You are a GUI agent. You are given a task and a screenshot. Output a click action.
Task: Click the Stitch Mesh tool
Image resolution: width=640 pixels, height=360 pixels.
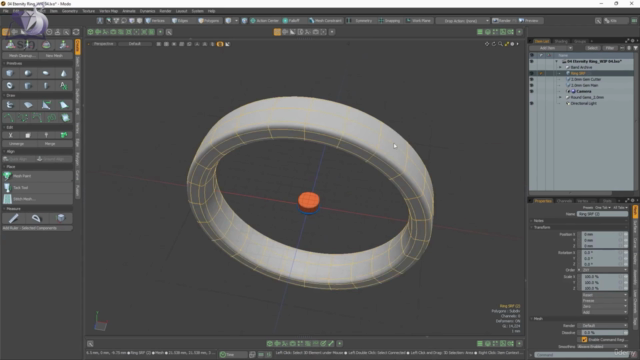coord(38,199)
